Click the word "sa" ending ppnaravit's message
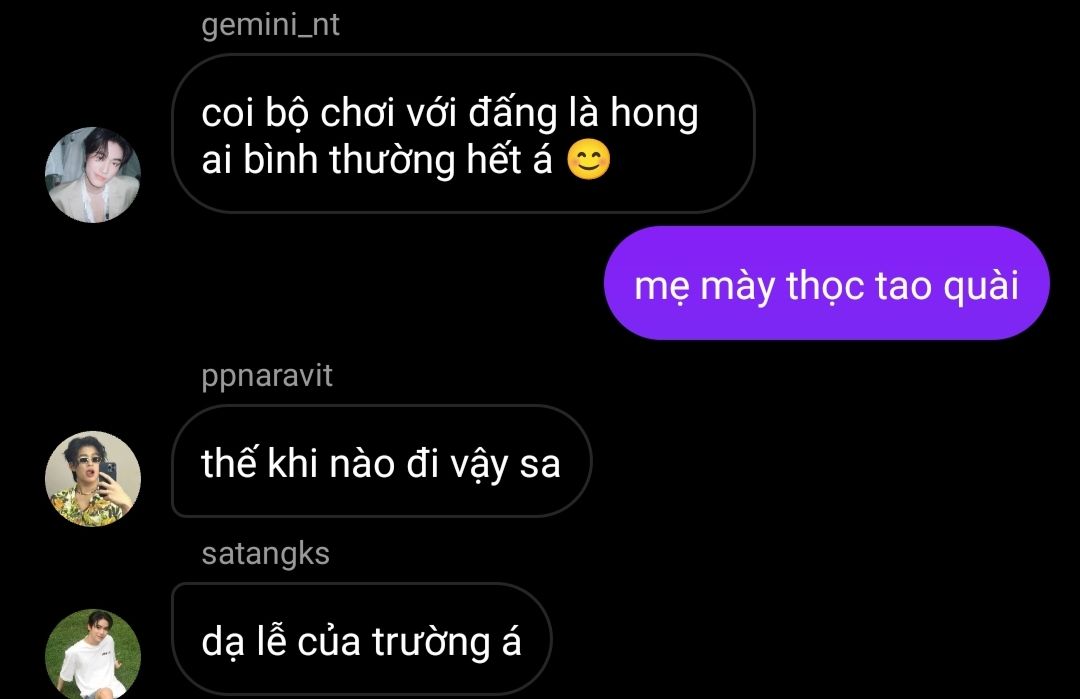Viewport: 1080px width, 699px height. [x=540, y=465]
